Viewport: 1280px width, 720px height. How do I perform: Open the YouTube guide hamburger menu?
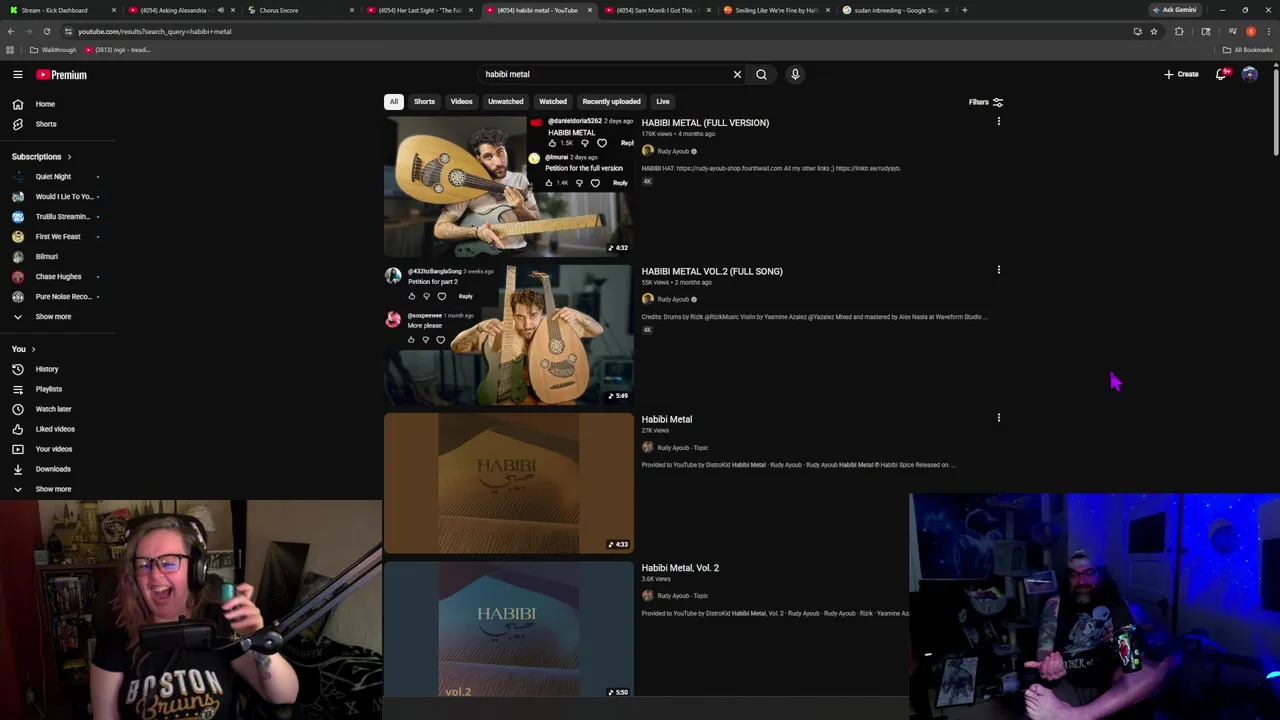click(18, 75)
